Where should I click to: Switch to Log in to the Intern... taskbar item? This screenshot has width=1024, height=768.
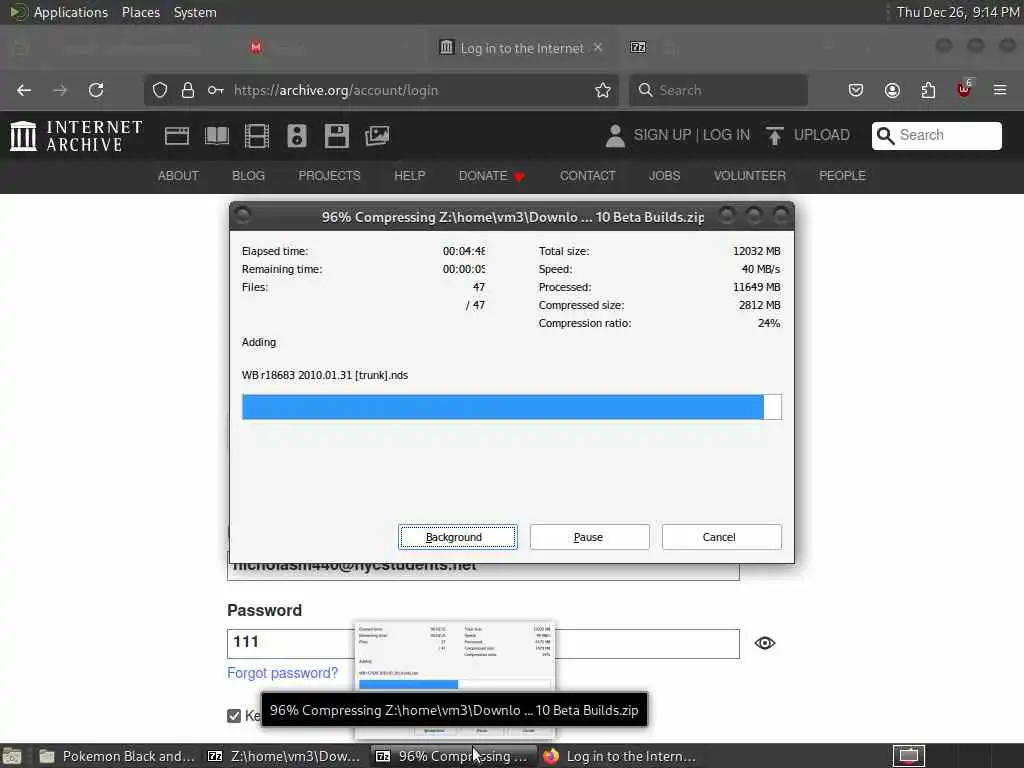(x=620, y=756)
